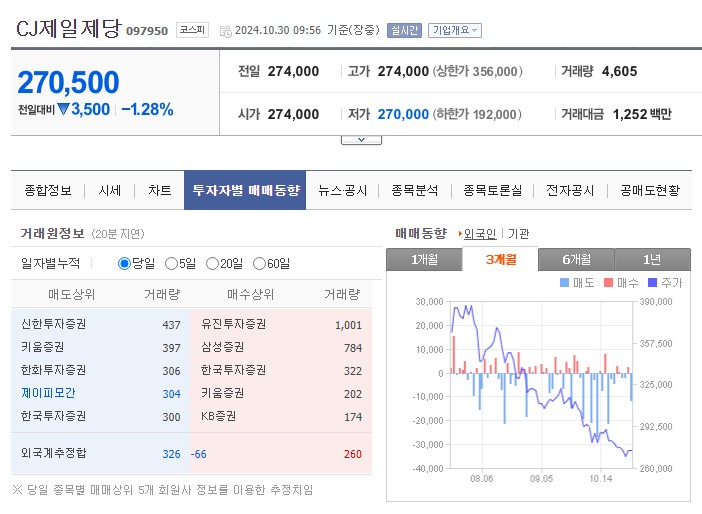Click the calendar clock icon beside the date
This screenshot has height=514, width=702.
(x=226, y=31)
